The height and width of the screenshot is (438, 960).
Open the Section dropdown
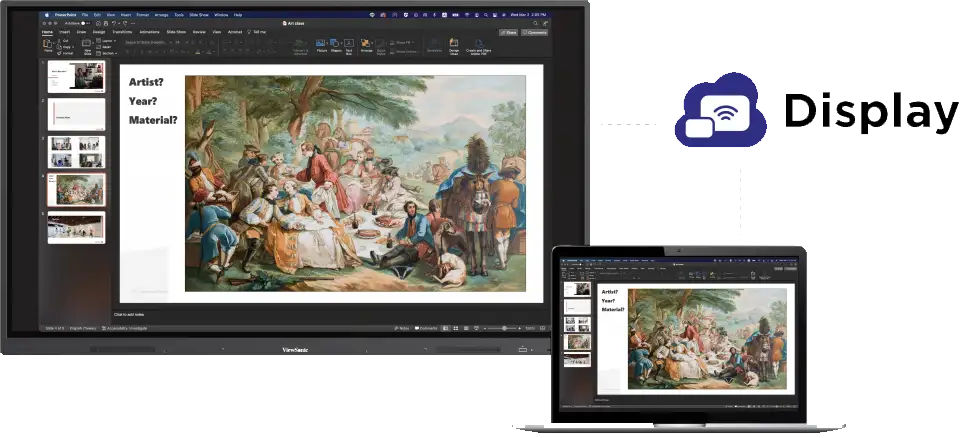point(110,53)
